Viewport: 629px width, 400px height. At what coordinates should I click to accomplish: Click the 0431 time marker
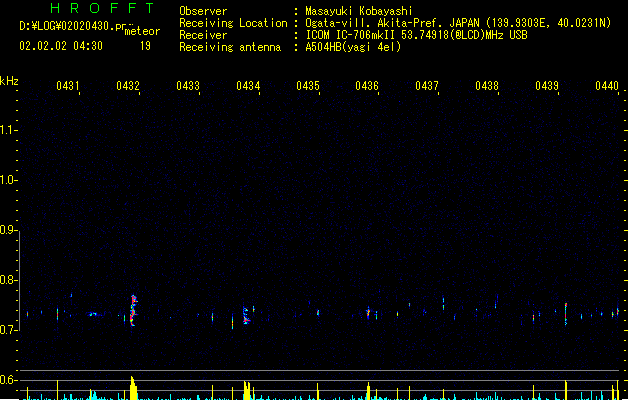tap(68, 86)
